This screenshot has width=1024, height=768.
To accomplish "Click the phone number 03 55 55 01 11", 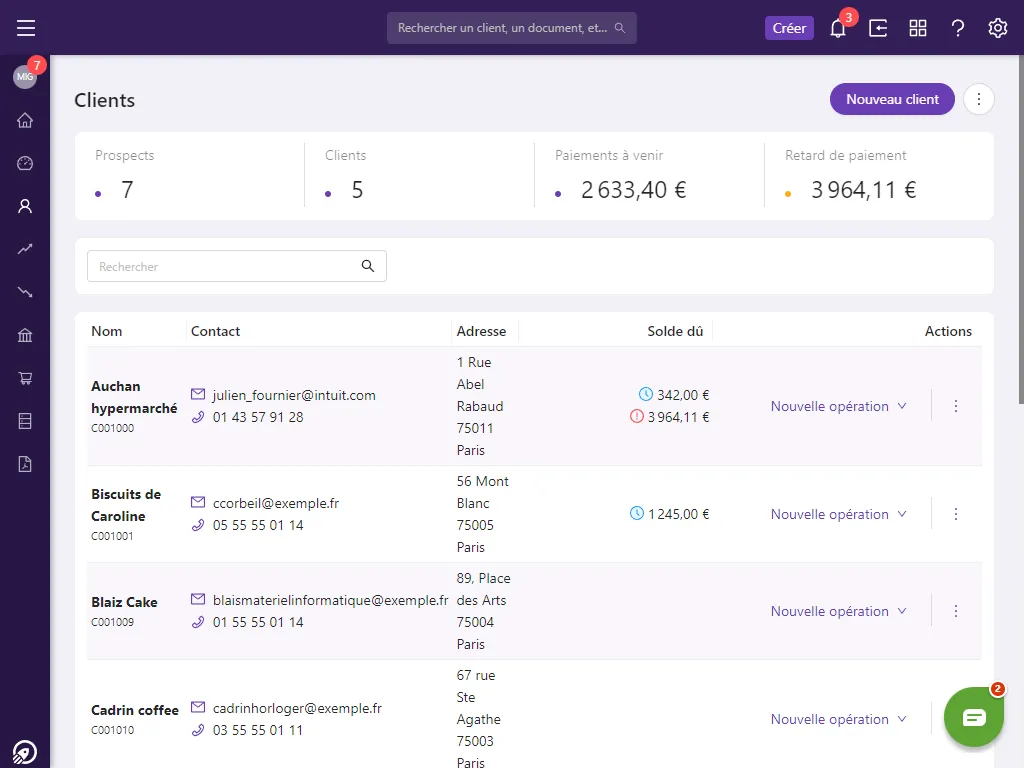I will point(258,730).
